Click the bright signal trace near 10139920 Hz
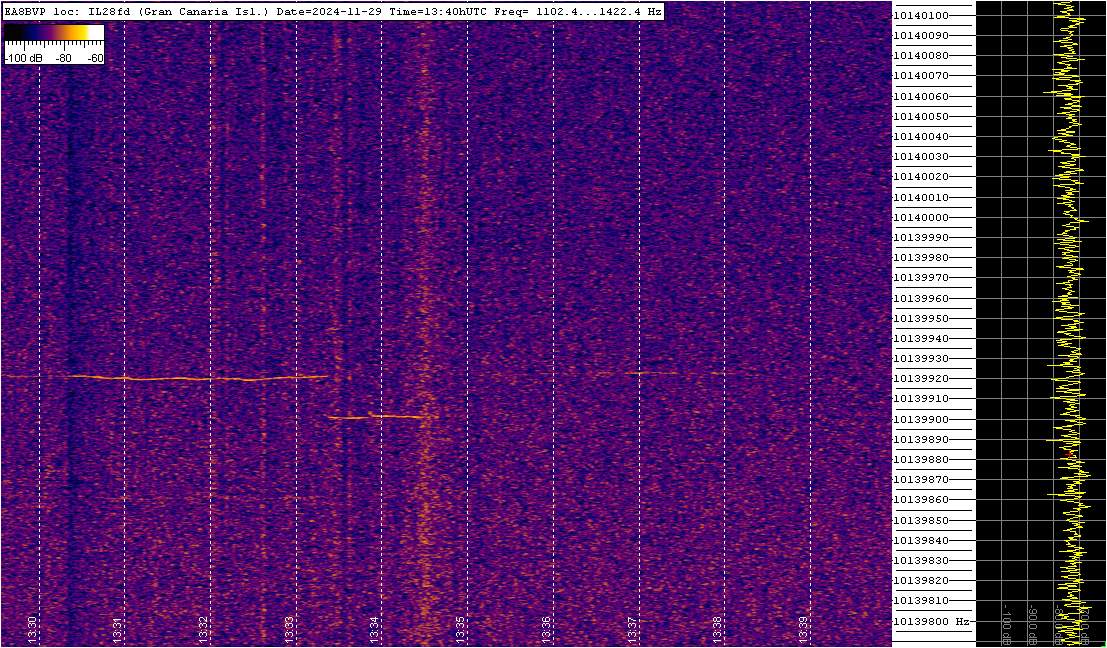This screenshot has height=648, width=1107. point(198,378)
